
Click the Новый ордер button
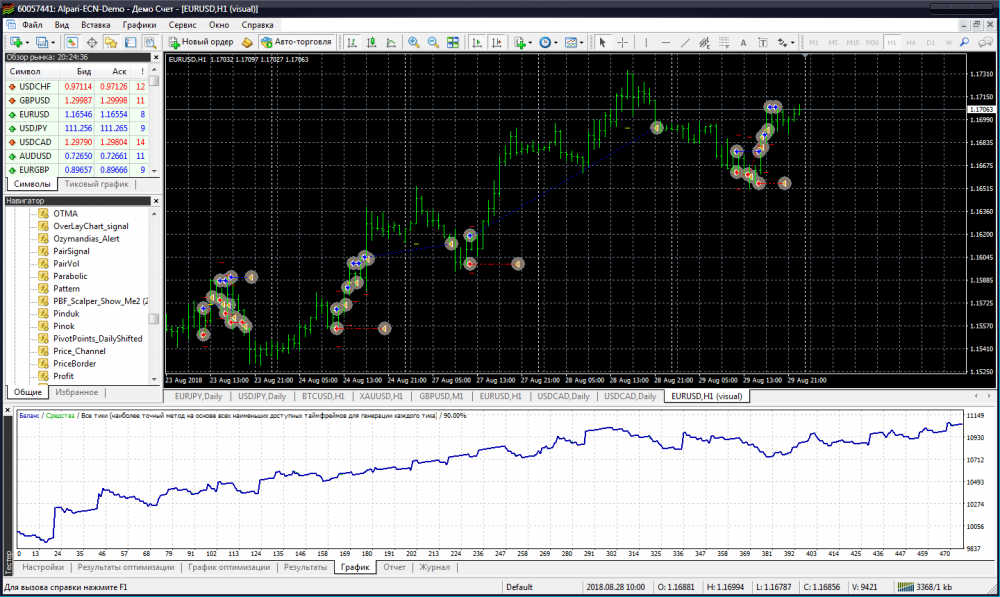point(201,42)
